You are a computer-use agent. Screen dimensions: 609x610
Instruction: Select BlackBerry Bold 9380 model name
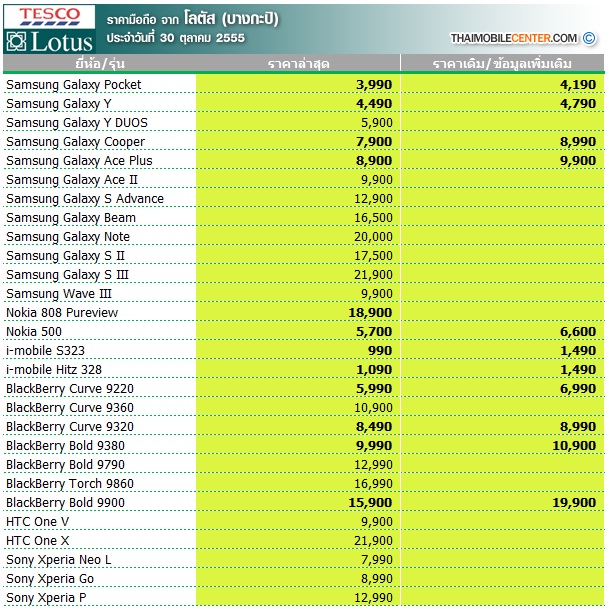65,445
